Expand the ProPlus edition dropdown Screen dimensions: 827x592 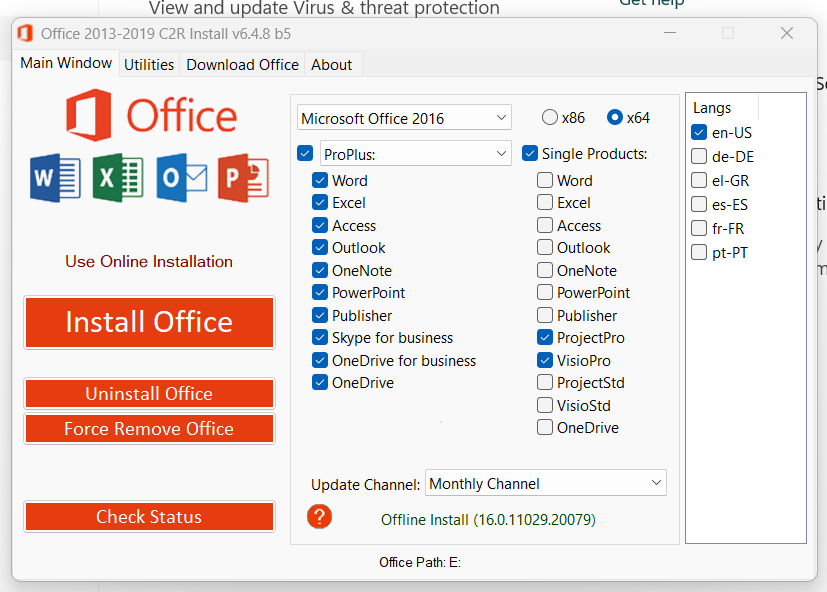416,154
